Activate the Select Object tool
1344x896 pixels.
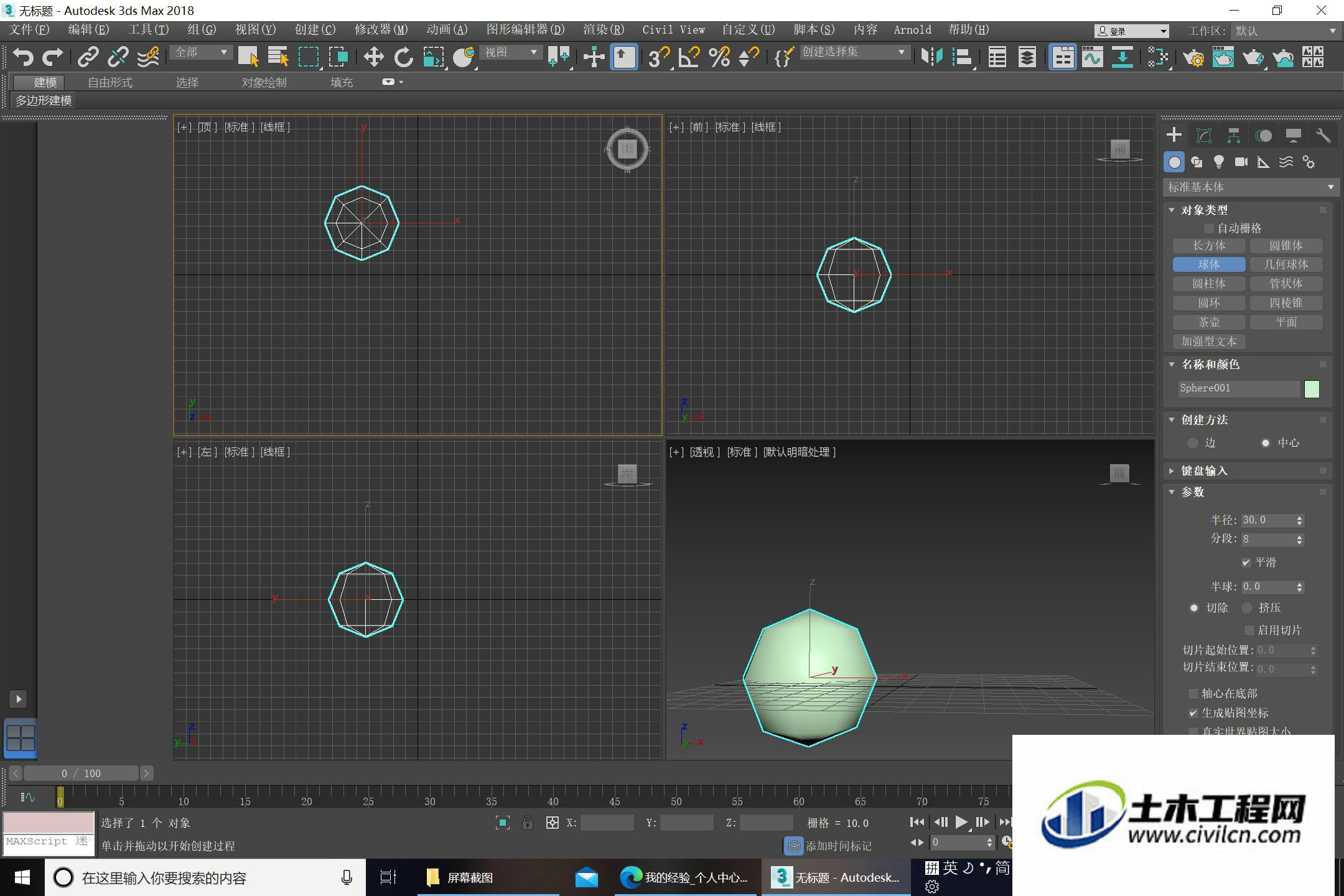click(x=248, y=57)
